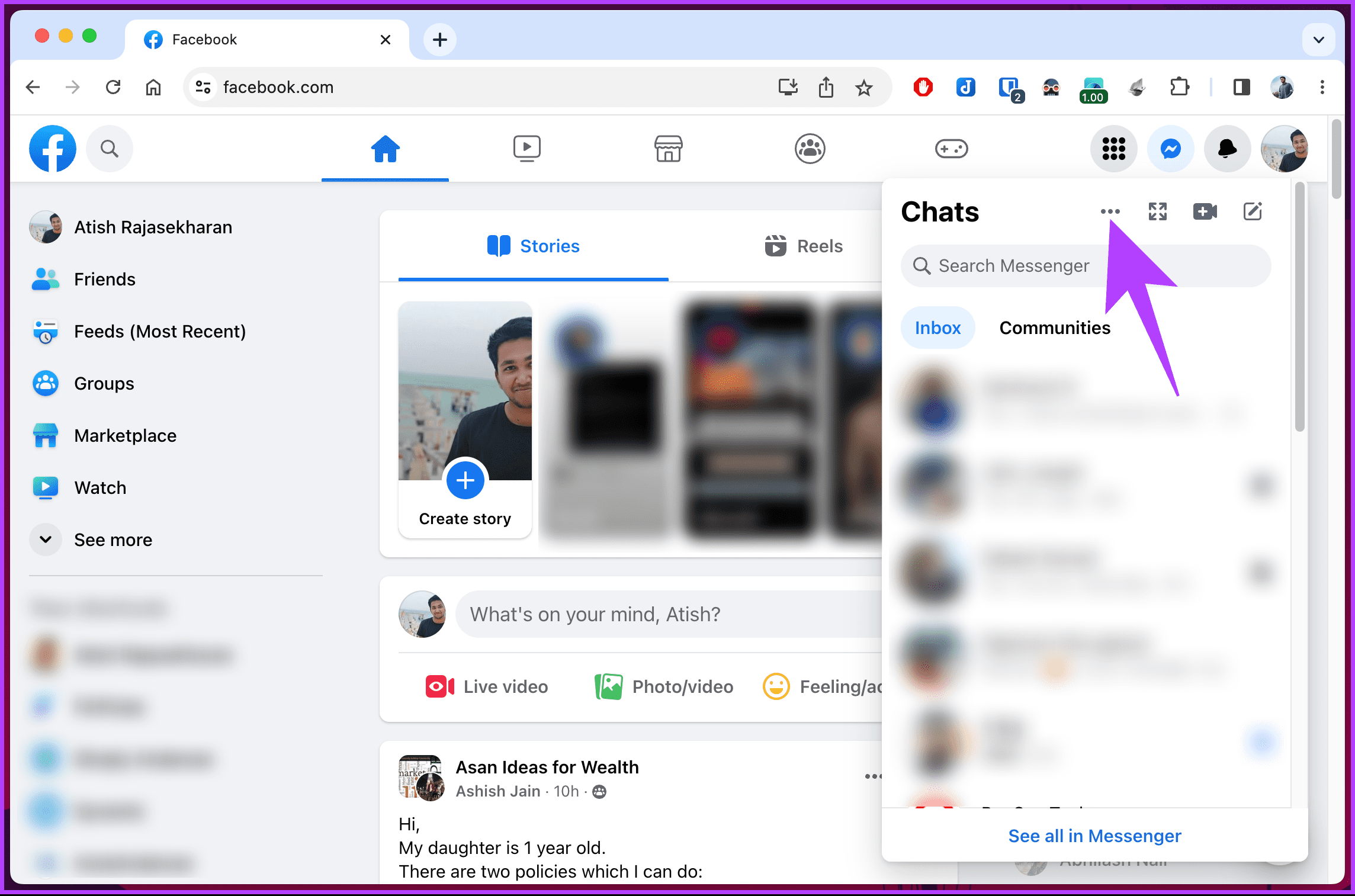
Task: Click What's on your mind field
Action: (x=669, y=614)
